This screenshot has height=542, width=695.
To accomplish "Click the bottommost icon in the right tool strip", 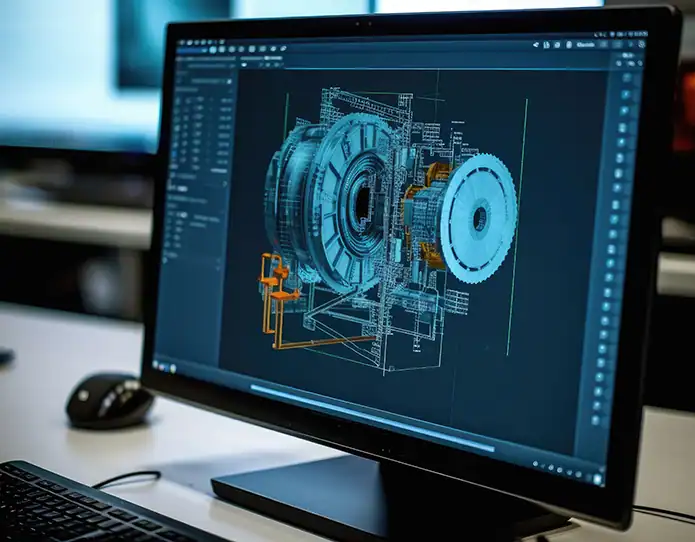I will tap(595, 420).
